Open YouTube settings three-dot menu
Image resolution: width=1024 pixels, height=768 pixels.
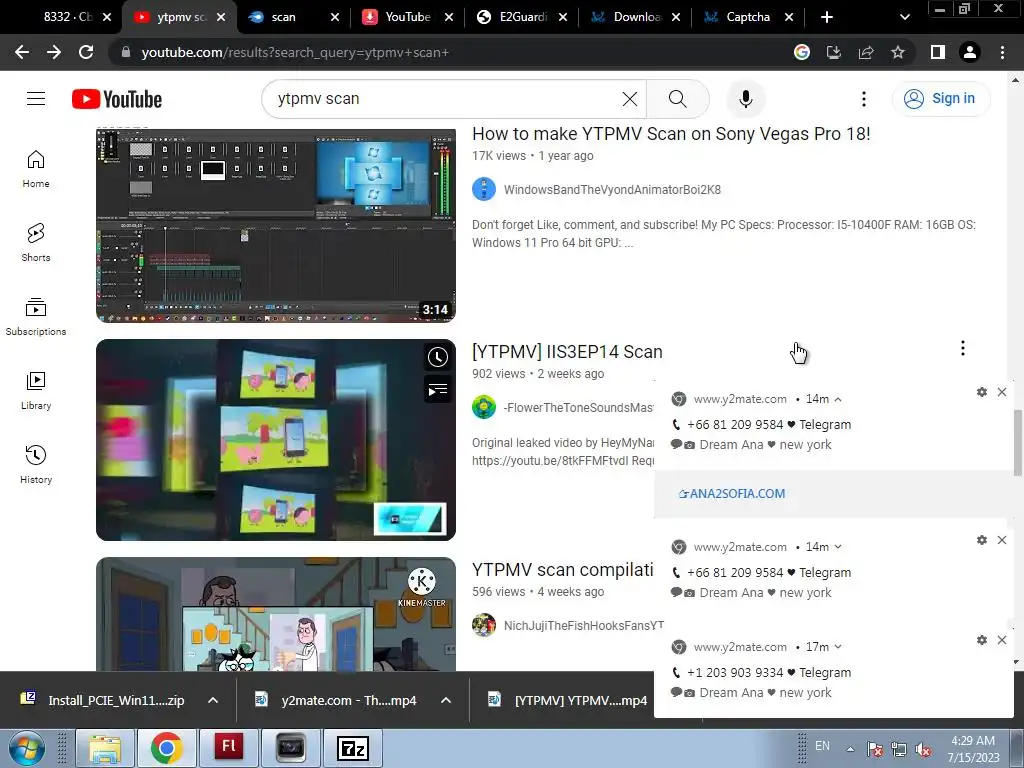coord(863,99)
